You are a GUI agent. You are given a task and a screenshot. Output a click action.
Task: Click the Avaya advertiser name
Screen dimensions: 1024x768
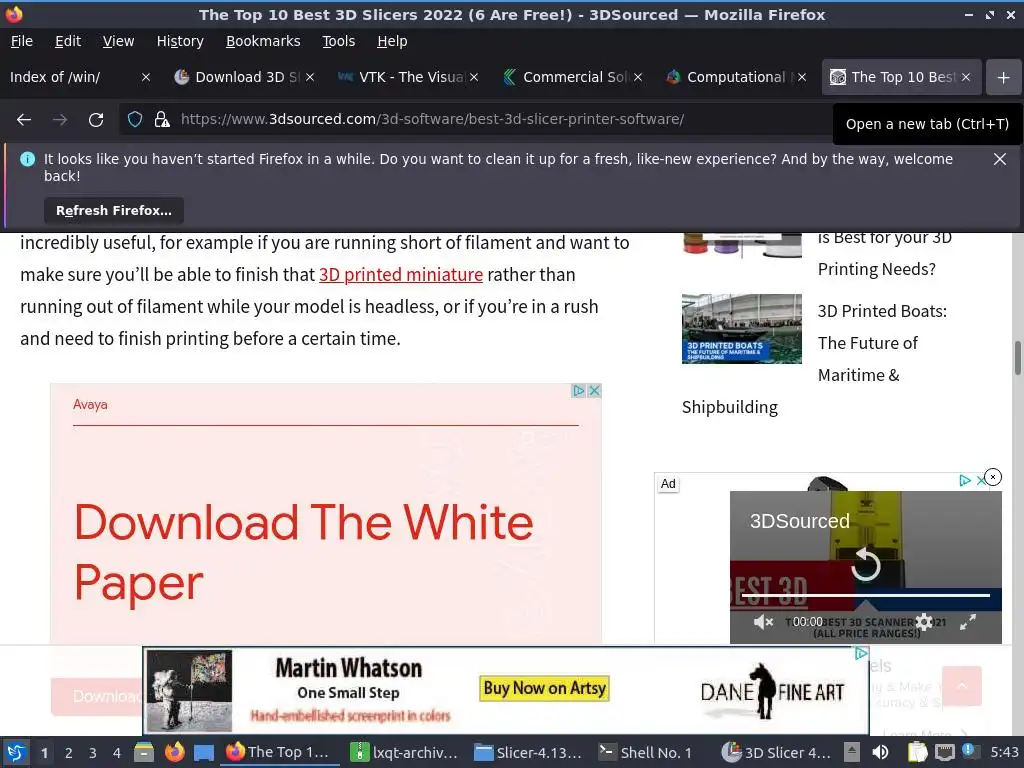click(90, 404)
